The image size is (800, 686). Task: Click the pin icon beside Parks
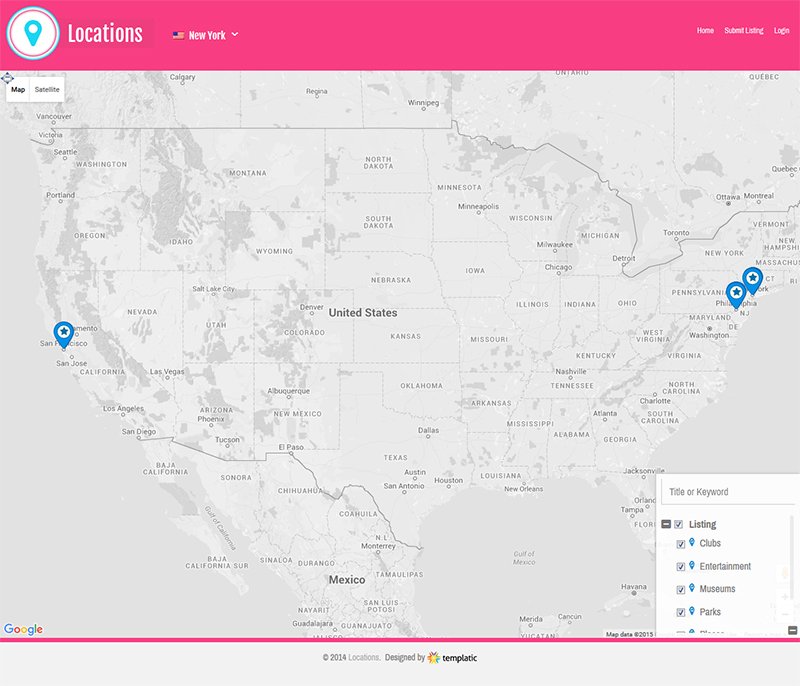pos(692,611)
